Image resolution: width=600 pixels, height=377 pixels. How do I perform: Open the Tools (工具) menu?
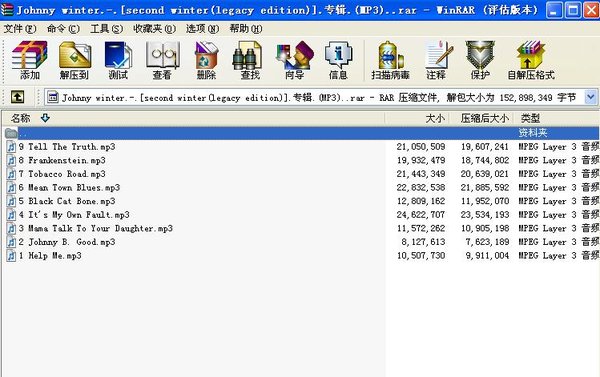coord(106,29)
